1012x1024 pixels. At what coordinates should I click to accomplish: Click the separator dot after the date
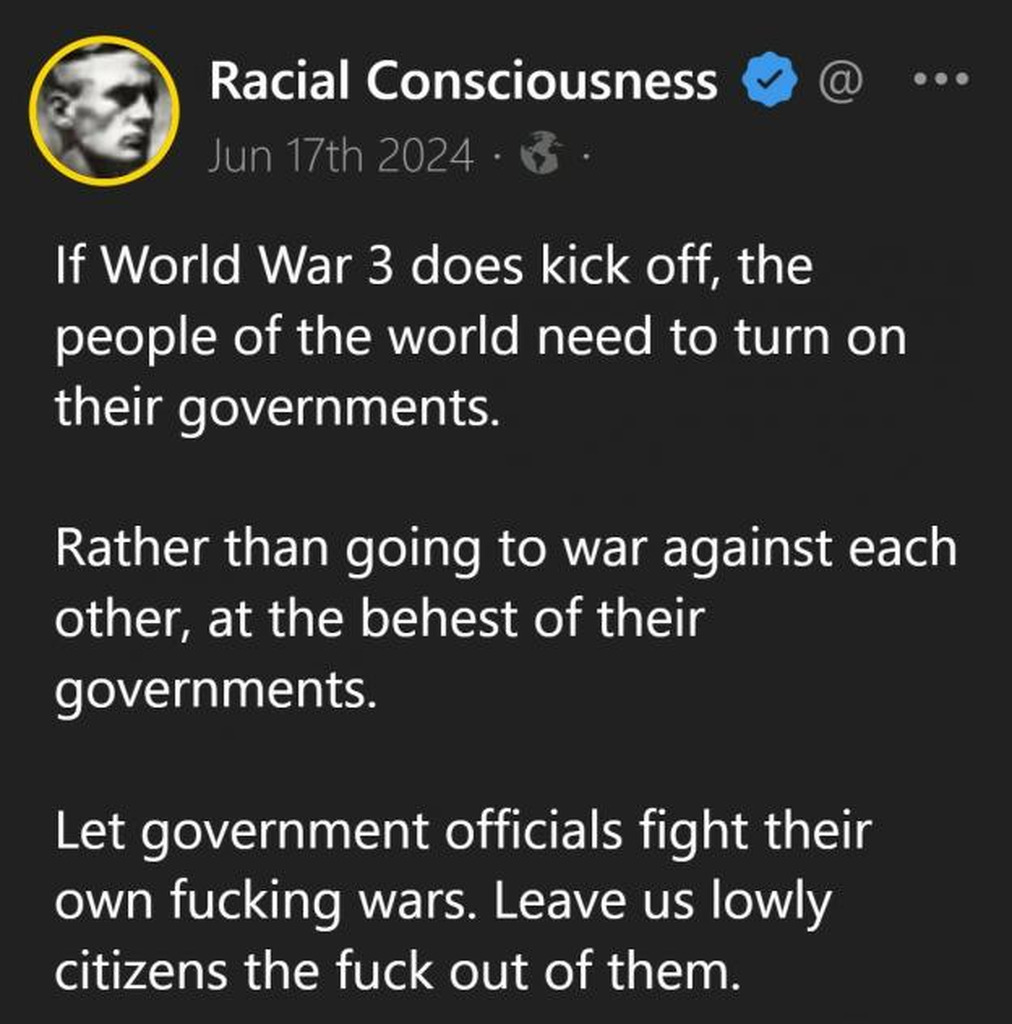(x=497, y=157)
